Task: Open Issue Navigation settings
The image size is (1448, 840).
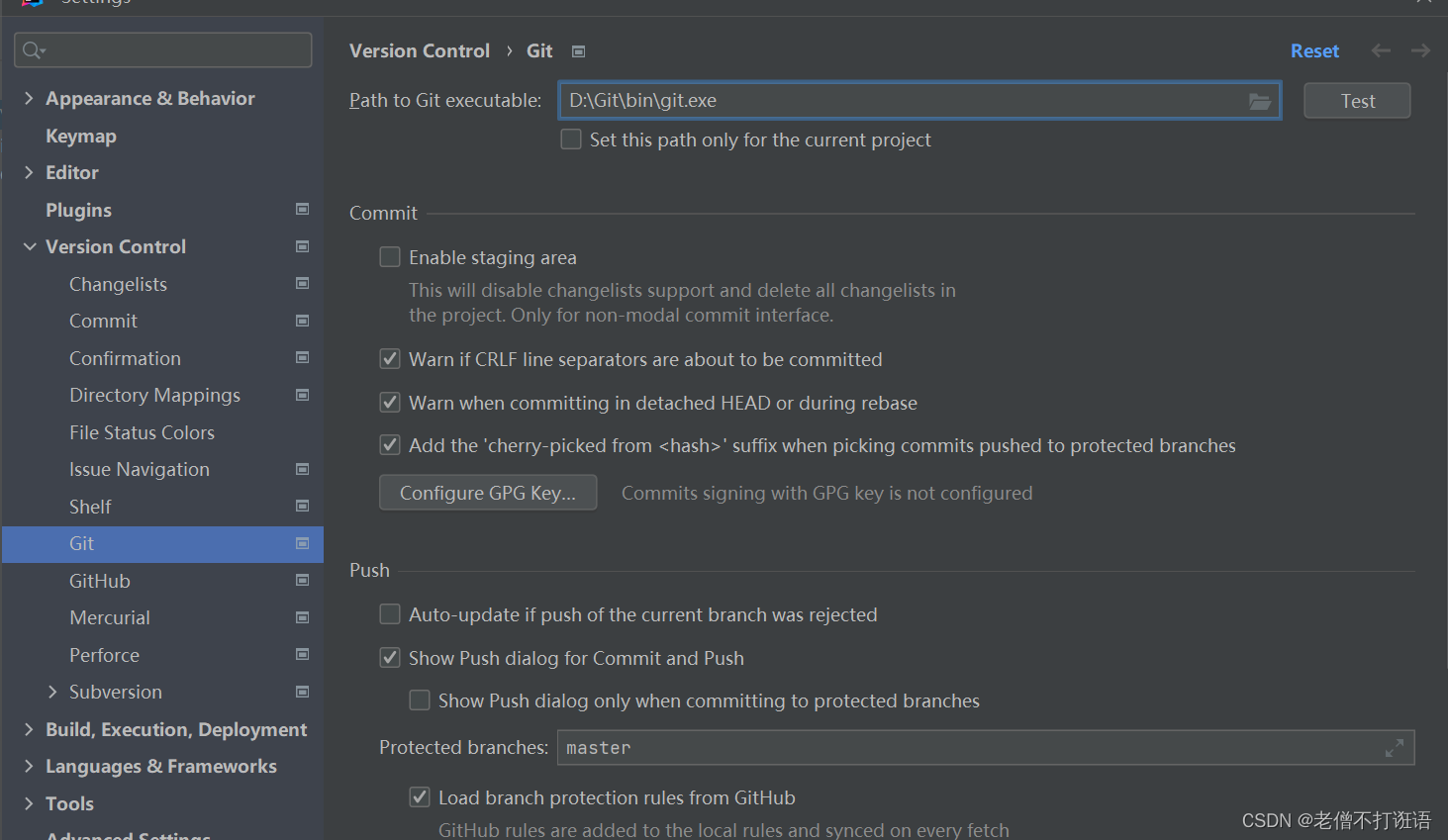Action: click(140, 469)
